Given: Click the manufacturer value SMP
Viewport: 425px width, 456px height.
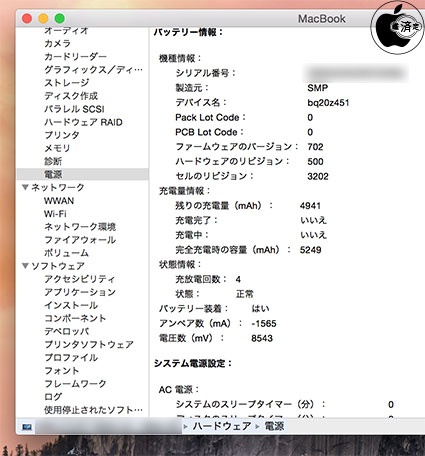Looking at the screenshot, I should point(317,88).
